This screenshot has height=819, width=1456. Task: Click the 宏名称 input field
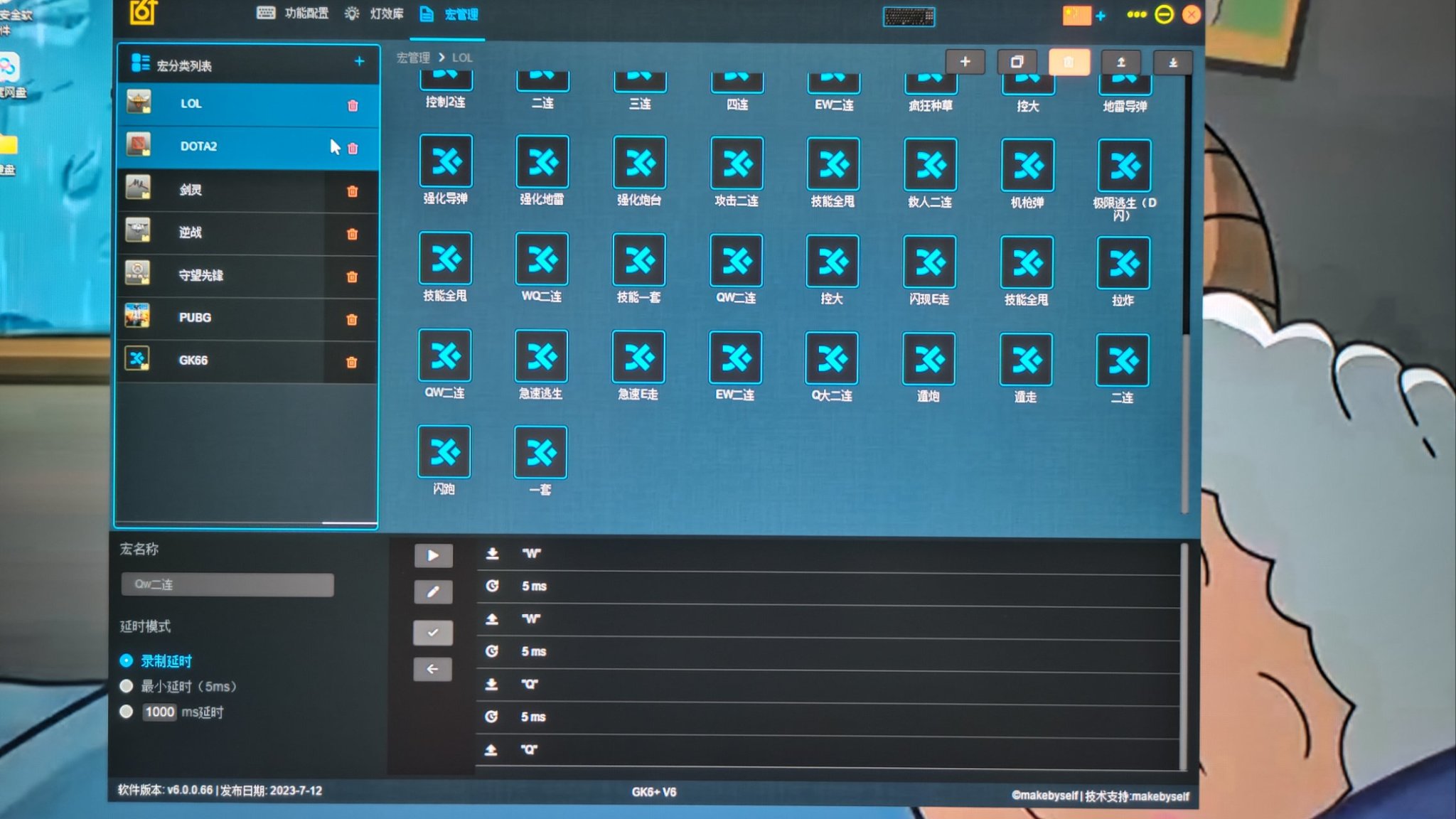click(x=227, y=584)
